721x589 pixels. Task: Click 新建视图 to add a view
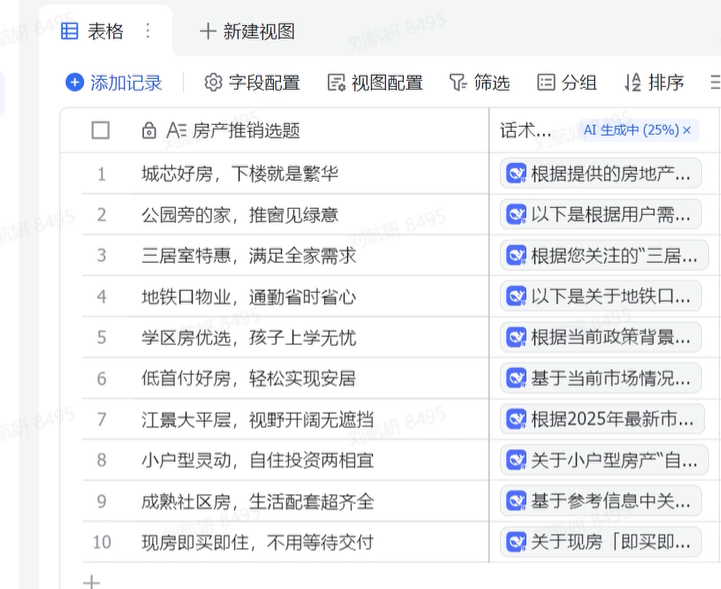click(247, 32)
